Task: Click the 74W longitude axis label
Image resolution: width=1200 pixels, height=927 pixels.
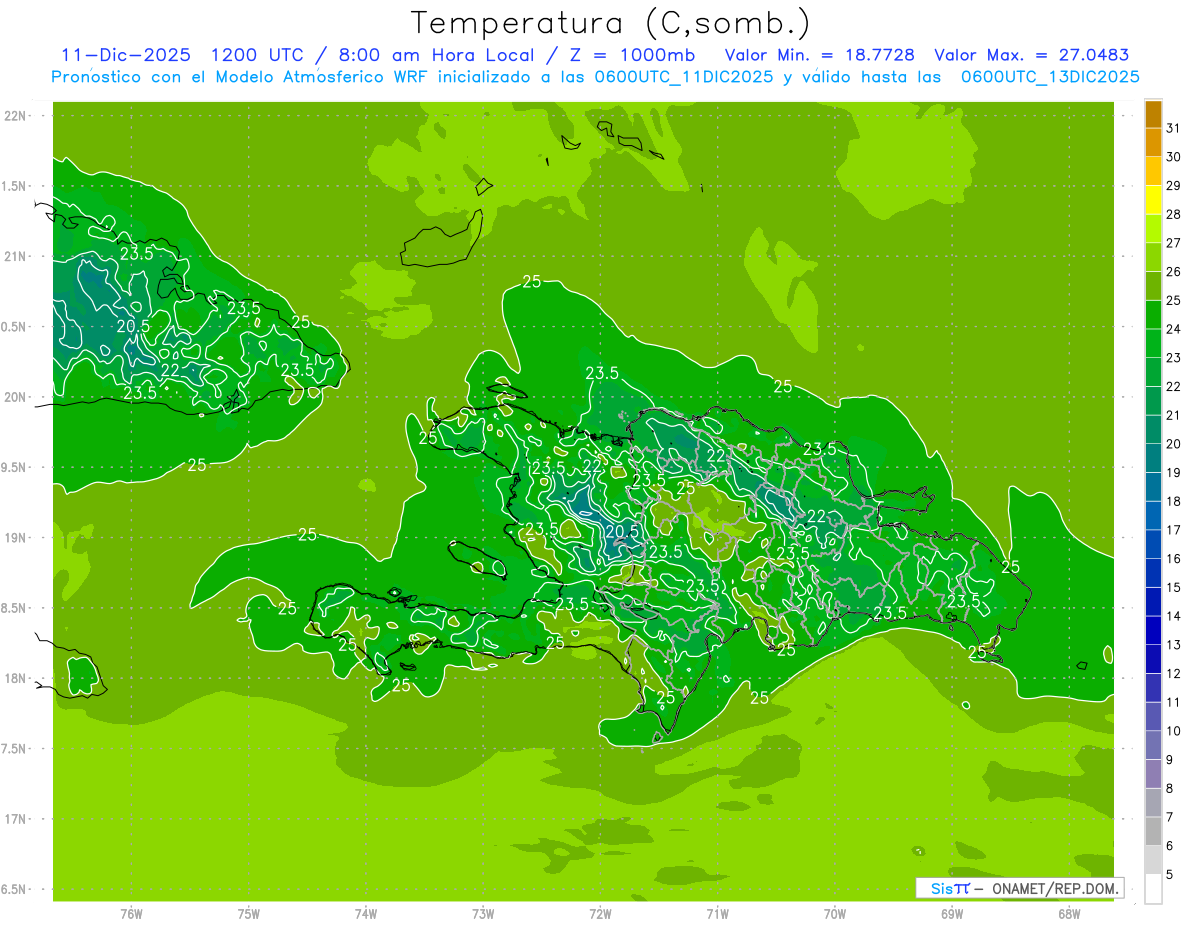Action: coord(366,914)
